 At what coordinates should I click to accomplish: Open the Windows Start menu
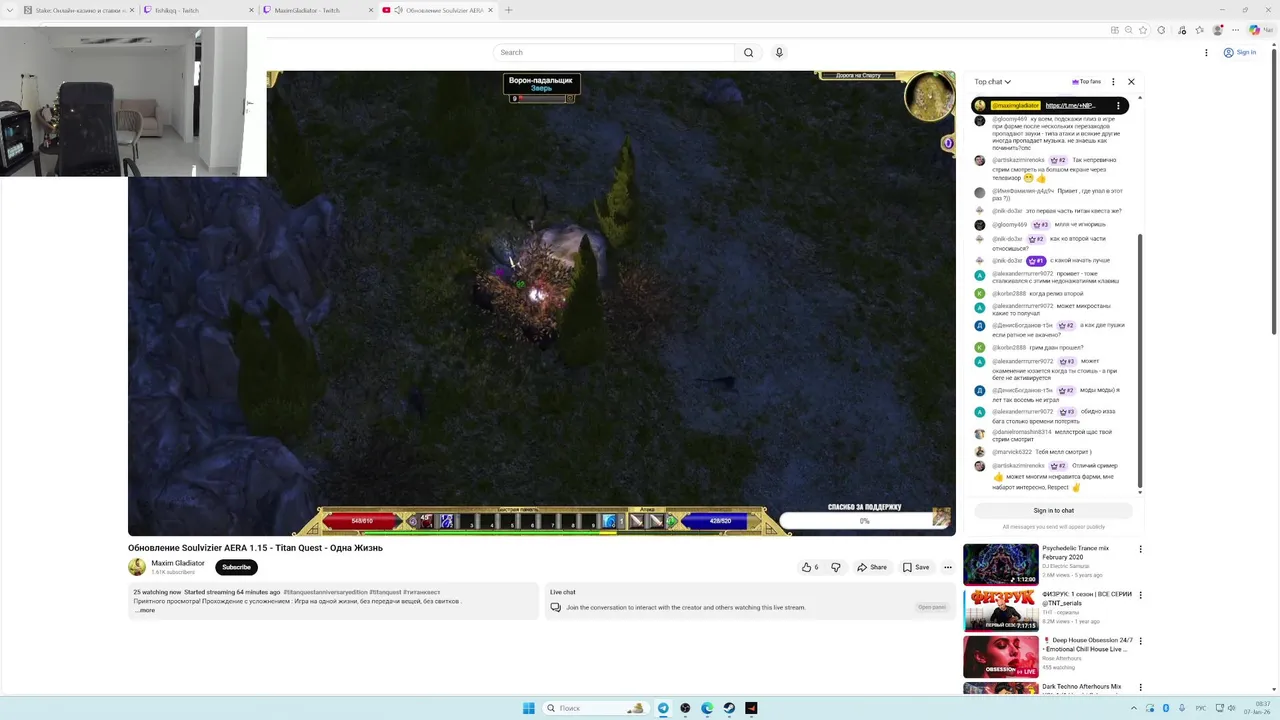click(x=528, y=708)
